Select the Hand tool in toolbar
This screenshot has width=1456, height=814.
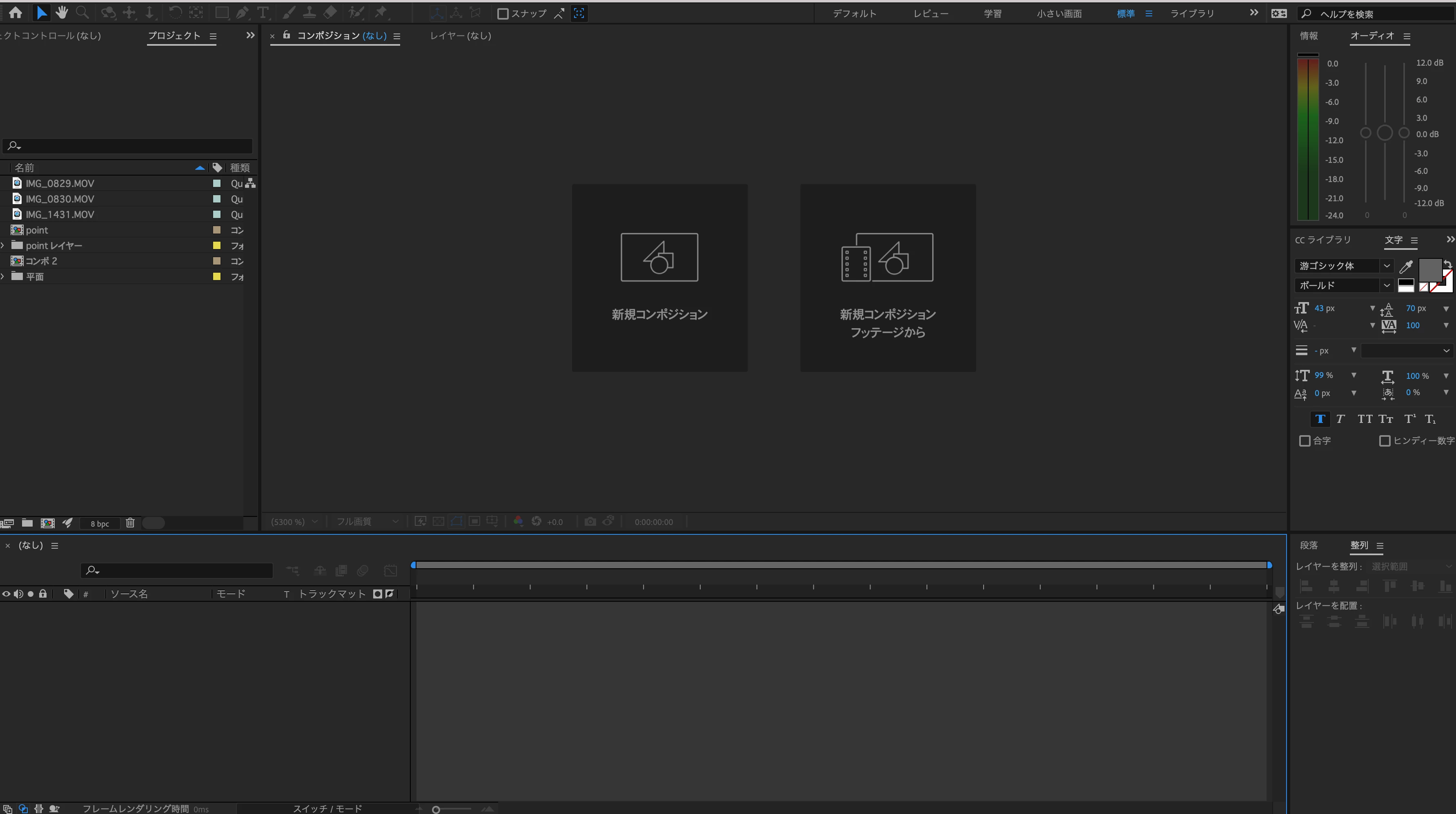pos(62,12)
